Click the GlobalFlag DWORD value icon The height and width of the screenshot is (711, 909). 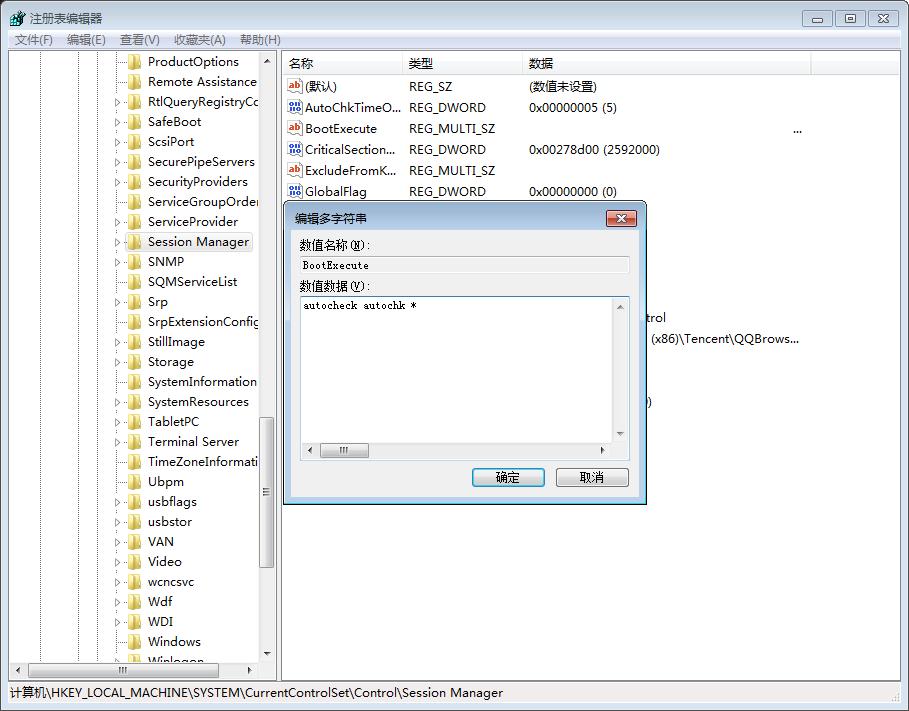(x=295, y=191)
